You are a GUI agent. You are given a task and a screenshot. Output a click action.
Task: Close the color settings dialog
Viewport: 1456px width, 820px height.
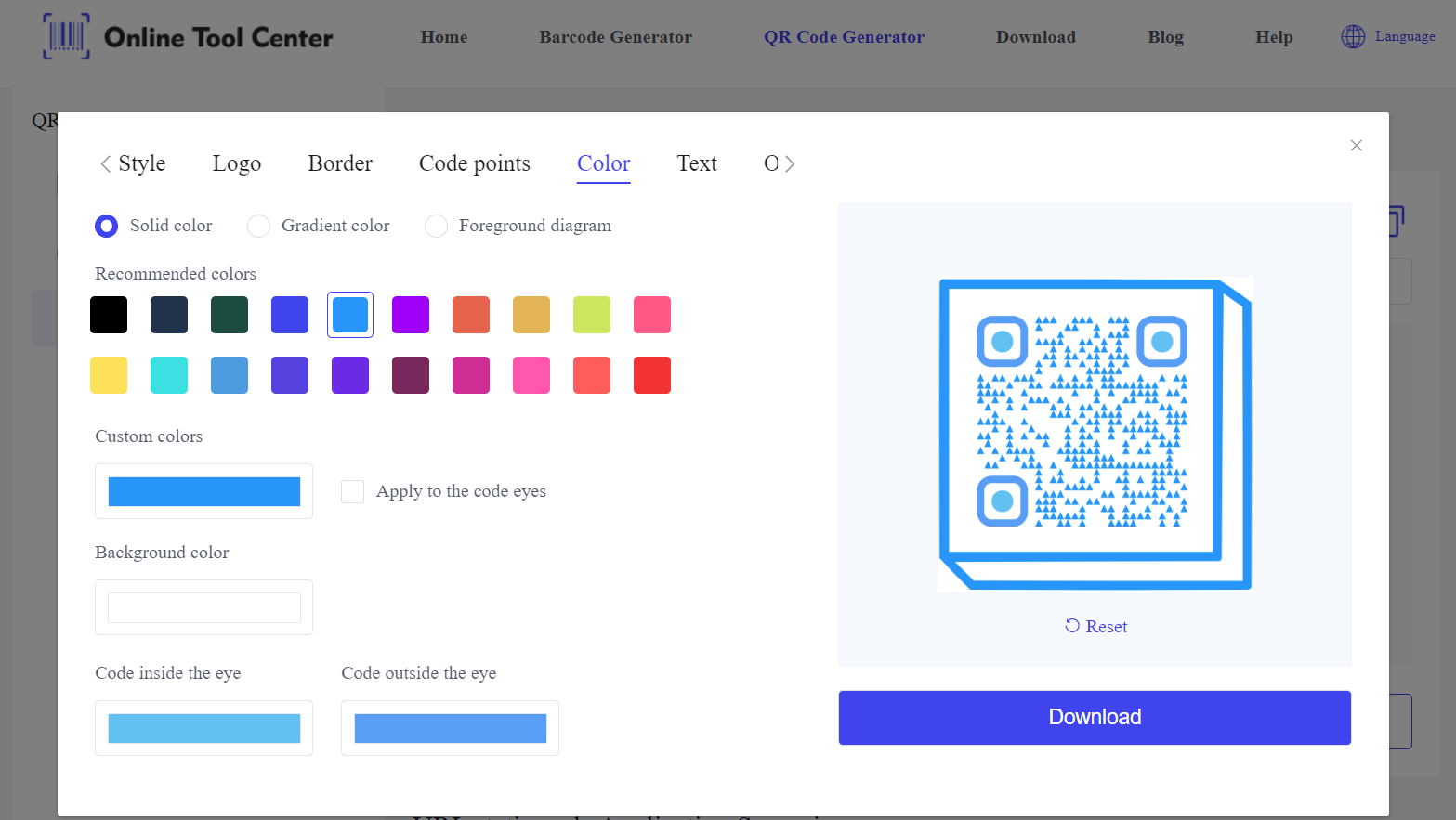(1356, 145)
